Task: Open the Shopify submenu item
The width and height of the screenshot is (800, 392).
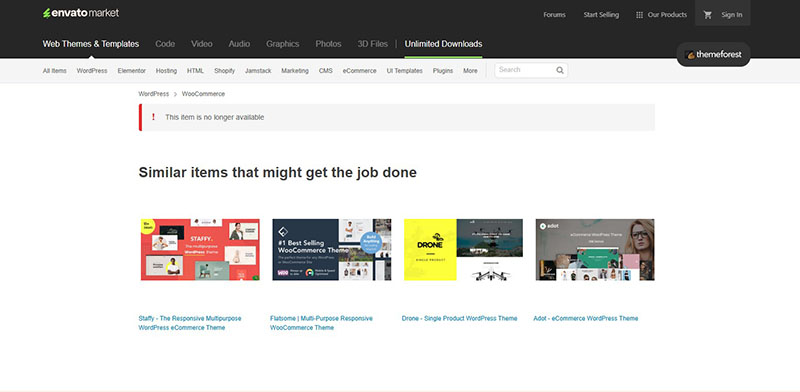Action: pyautogui.click(x=224, y=71)
